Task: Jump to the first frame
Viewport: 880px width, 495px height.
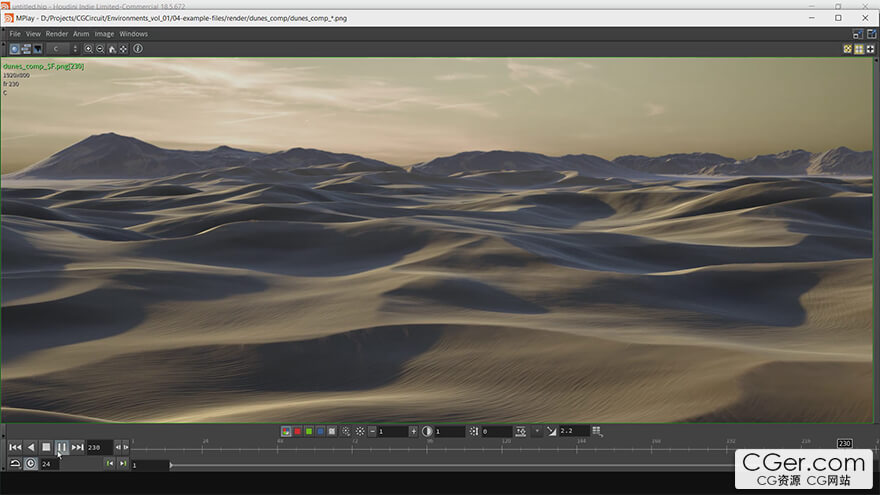Action: [x=15, y=447]
